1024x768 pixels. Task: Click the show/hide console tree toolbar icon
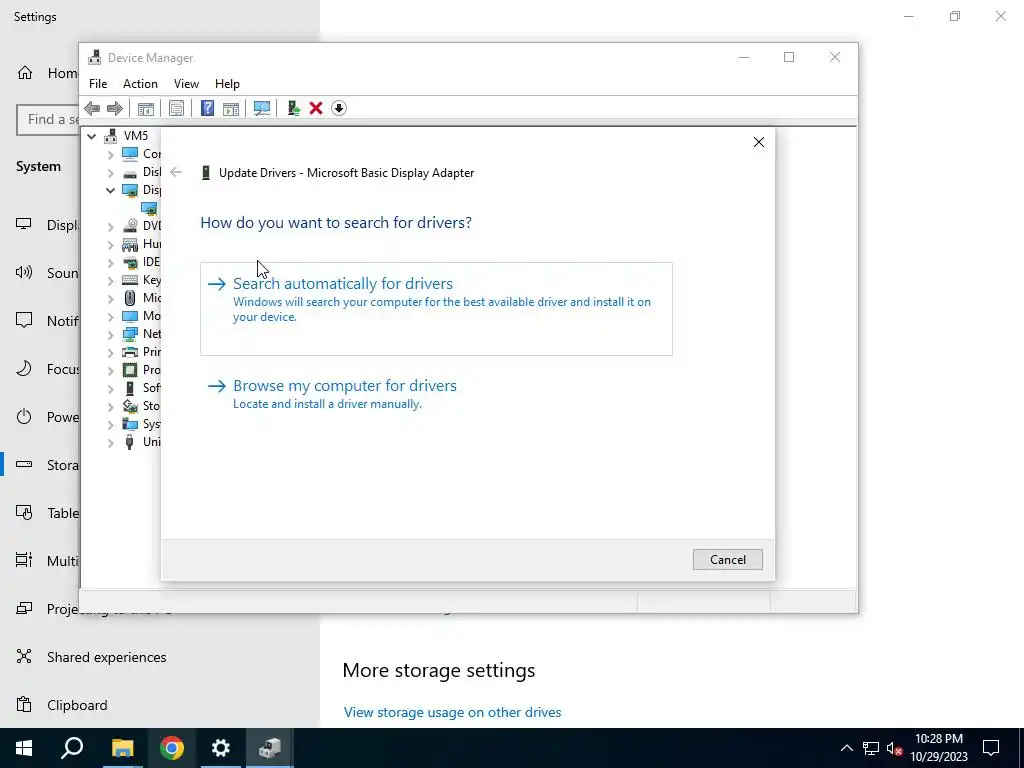(146, 108)
